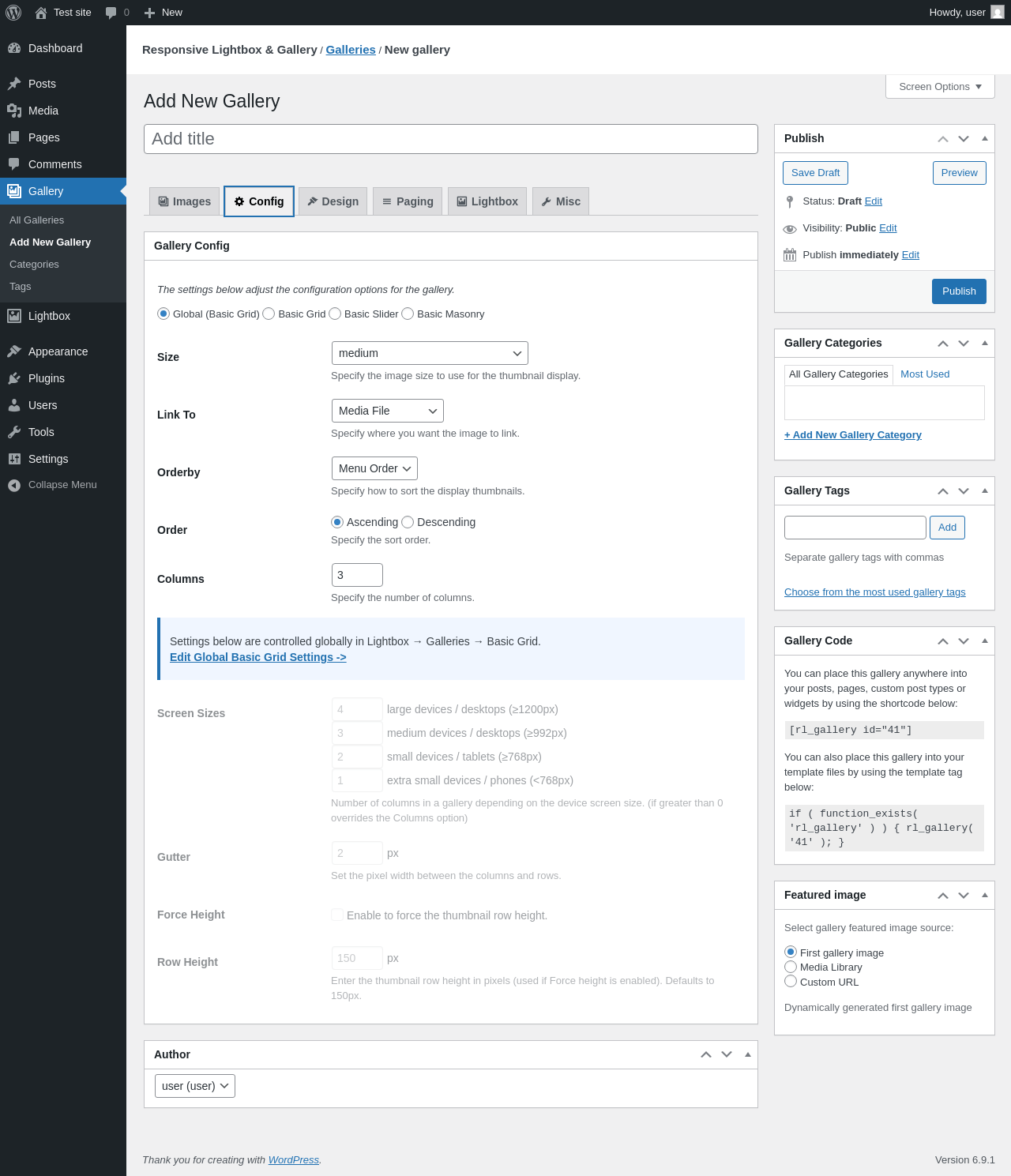Click the Plugins plug icon
Screen dimensions: 1011x1176
(14, 378)
